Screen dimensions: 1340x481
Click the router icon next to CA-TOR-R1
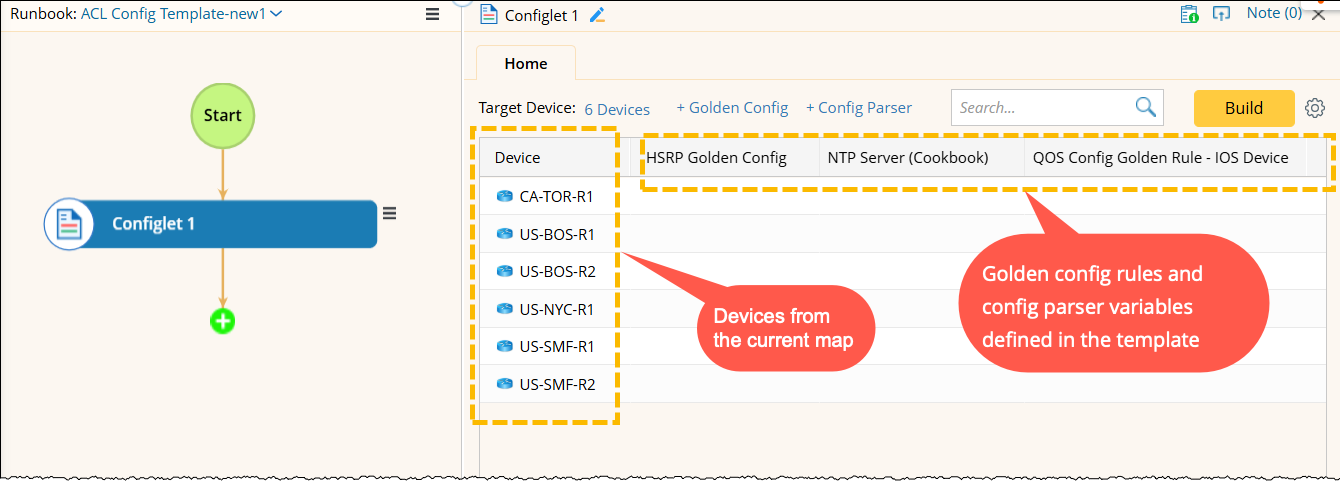pyautogui.click(x=504, y=196)
